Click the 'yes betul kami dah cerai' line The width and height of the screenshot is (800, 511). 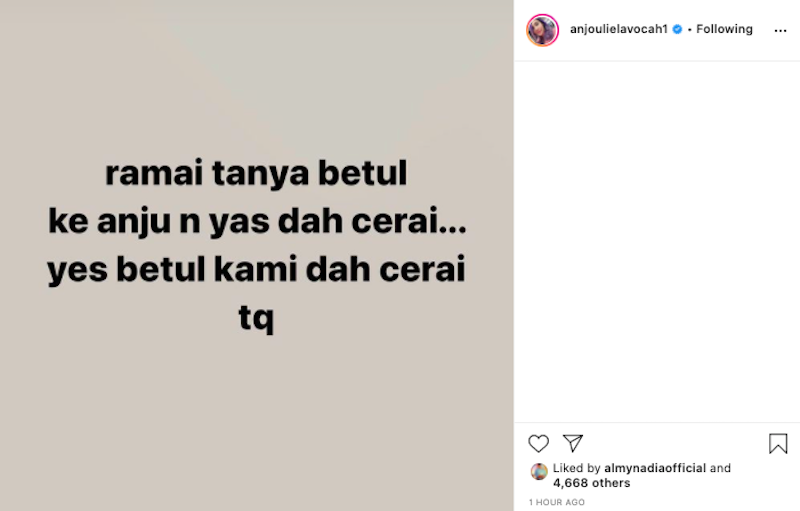point(256,269)
